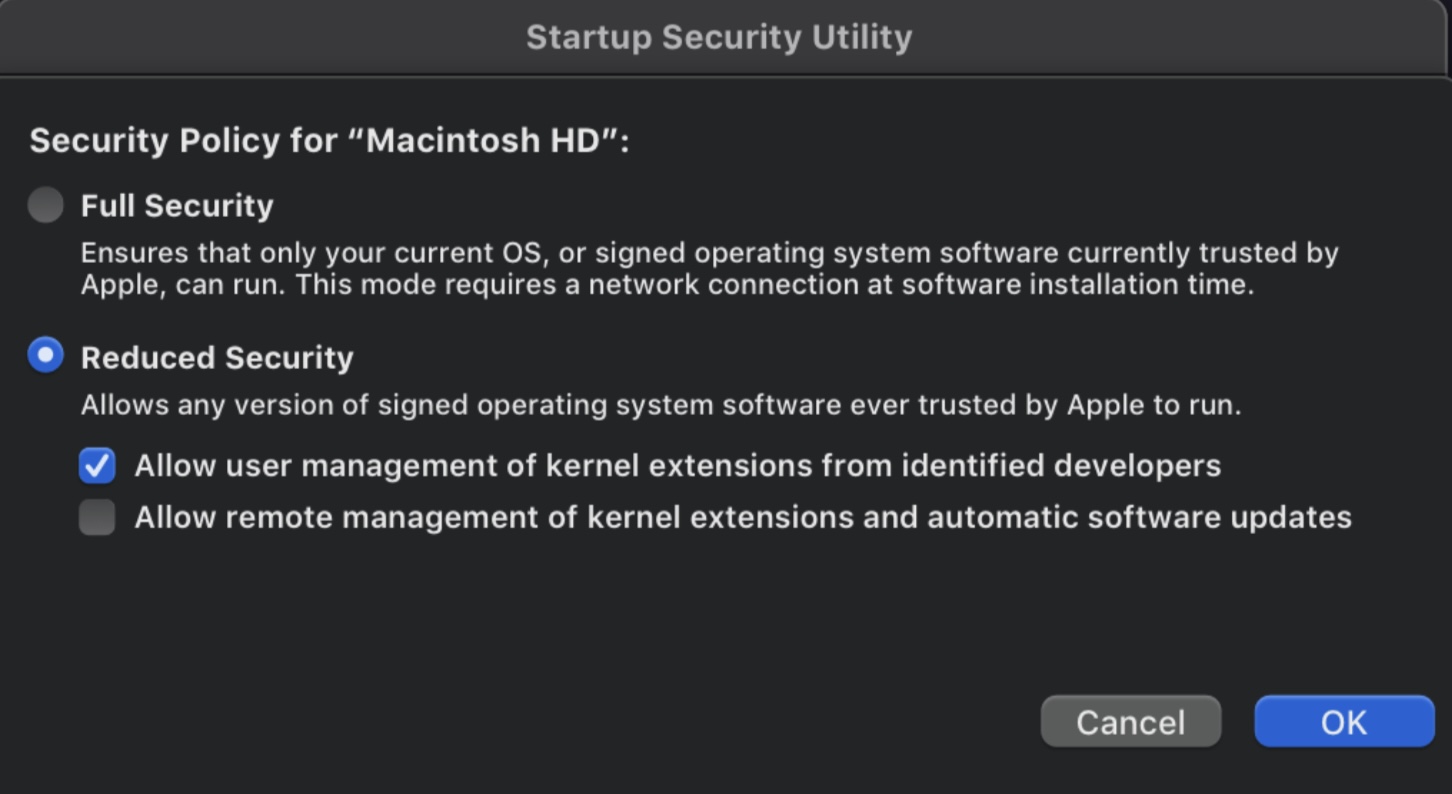The height and width of the screenshot is (794, 1452).
Task: Select the Full Security radio button
Action: pyautogui.click(x=45, y=205)
